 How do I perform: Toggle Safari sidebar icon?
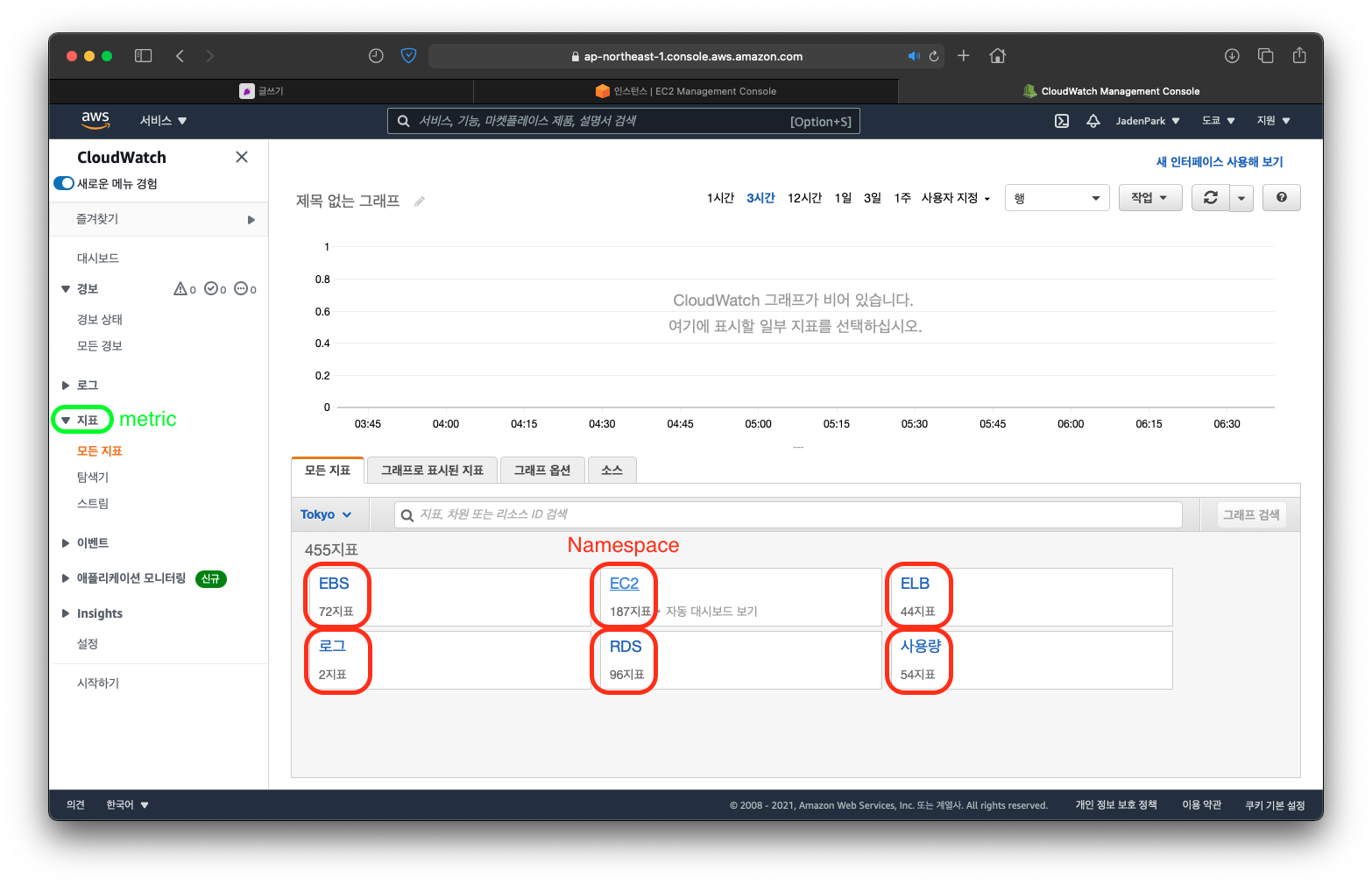143,56
